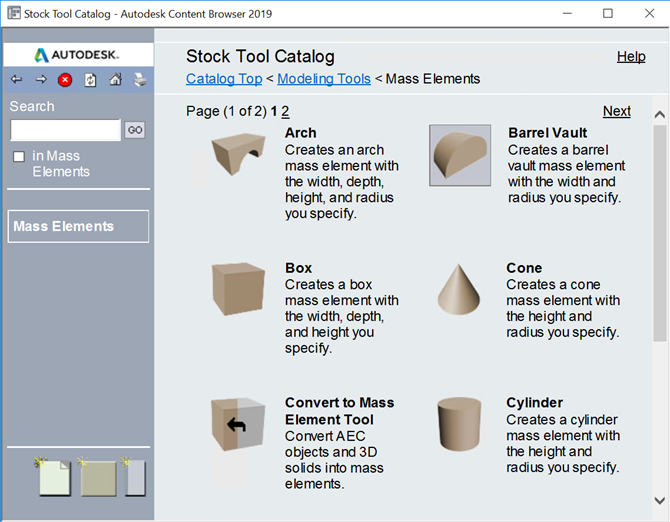Close the Content Browser window

tap(649, 13)
